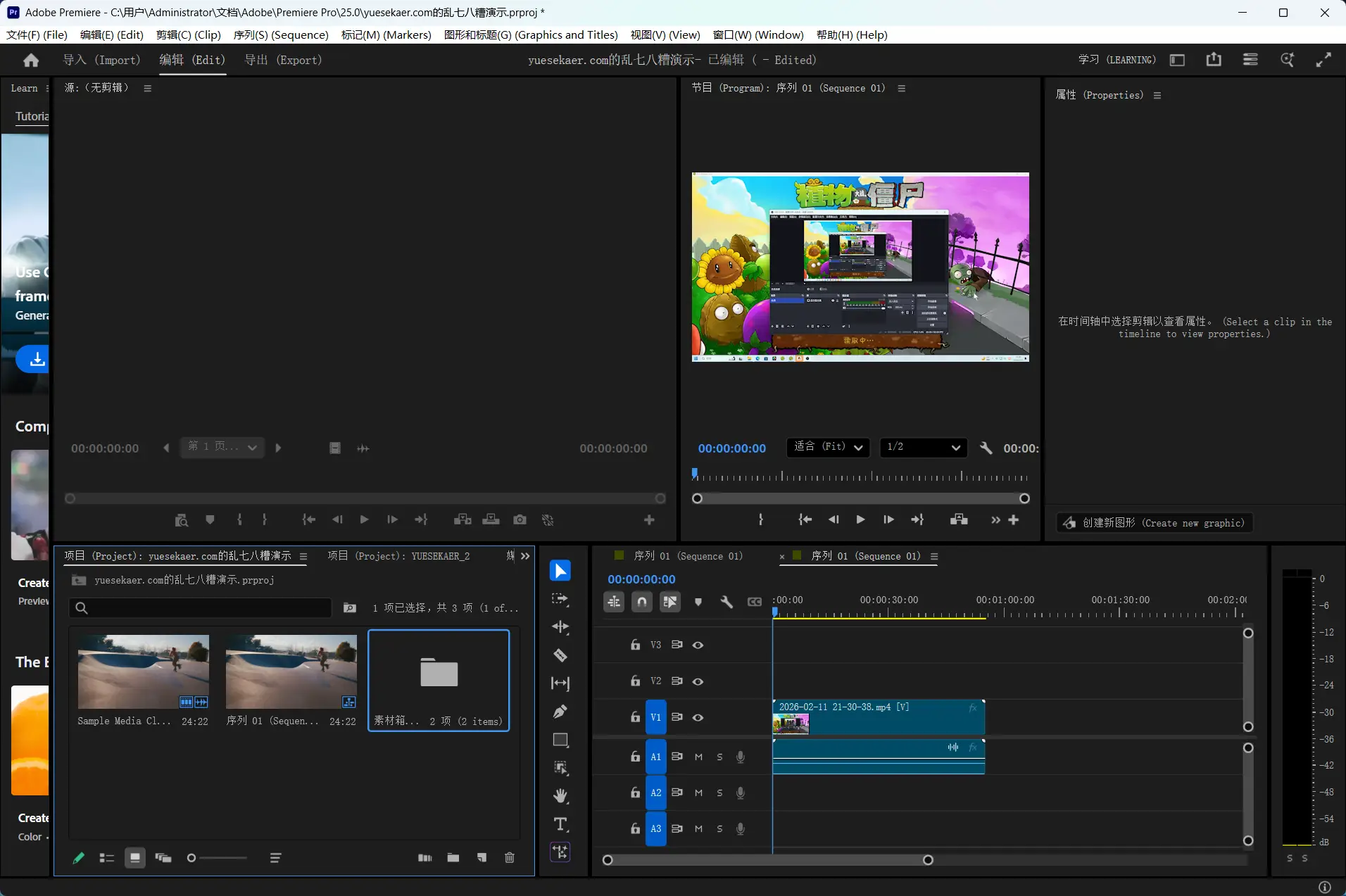Viewport: 1346px width, 896px height.
Task: Open Graphics and Titles menu
Action: 531,34
